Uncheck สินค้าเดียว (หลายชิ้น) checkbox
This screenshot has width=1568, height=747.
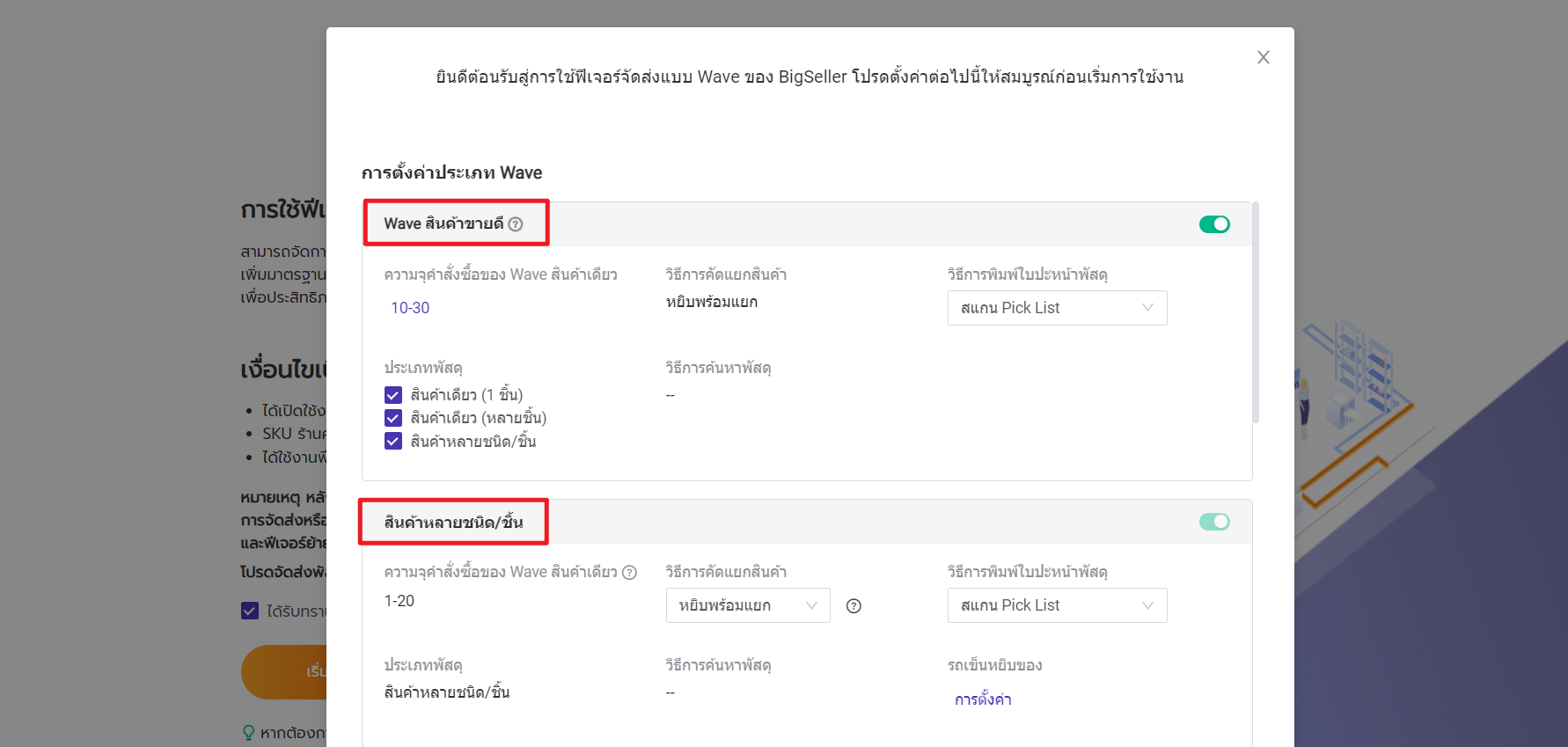(393, 418)
